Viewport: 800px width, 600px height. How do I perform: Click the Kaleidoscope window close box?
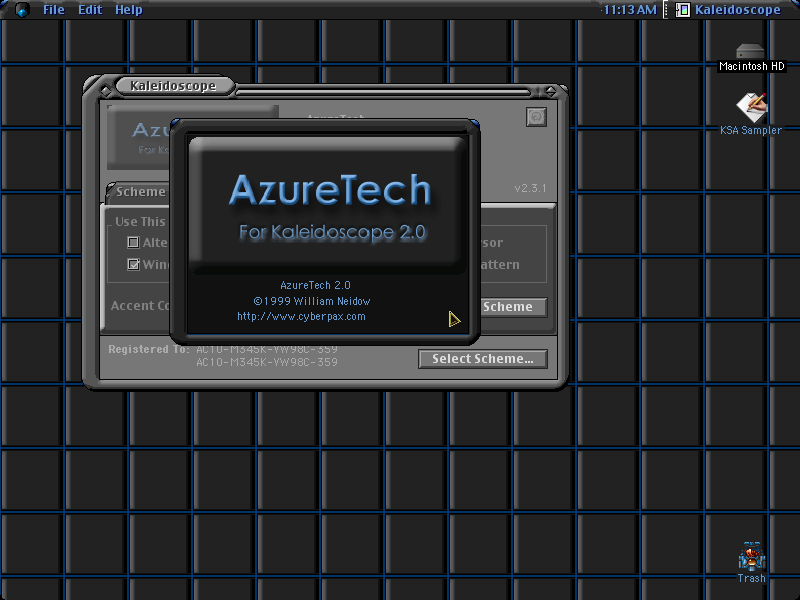(105, 91)
